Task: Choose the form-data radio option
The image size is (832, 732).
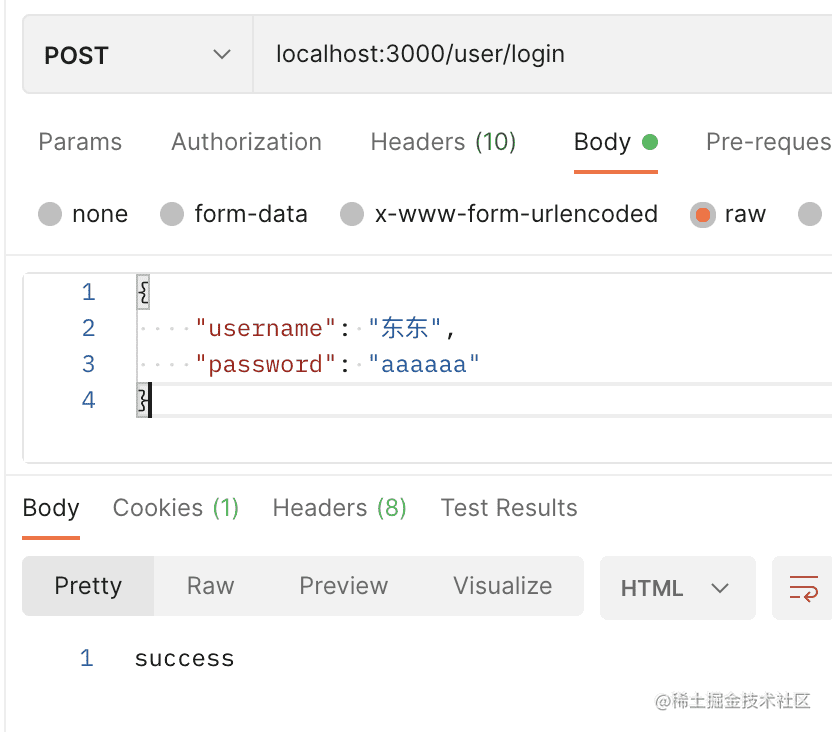Action: click(x=173, y=214)
